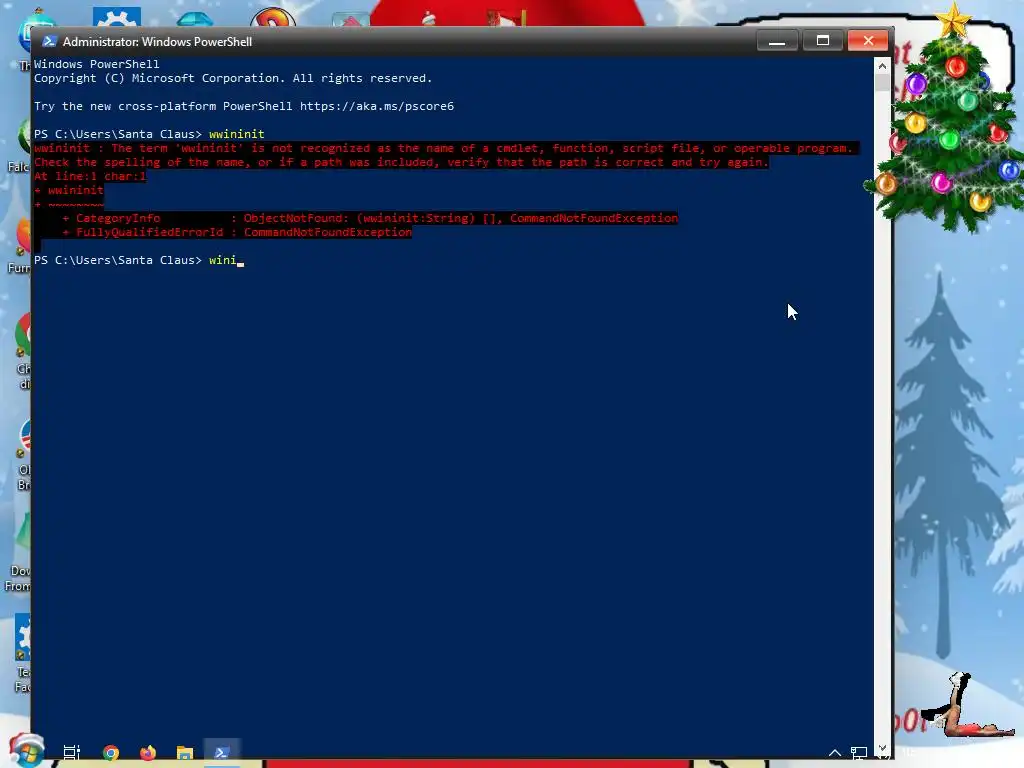Open network icon in system tray
Viewport: 1024px width, 768px height.
(x=859, y=752)
